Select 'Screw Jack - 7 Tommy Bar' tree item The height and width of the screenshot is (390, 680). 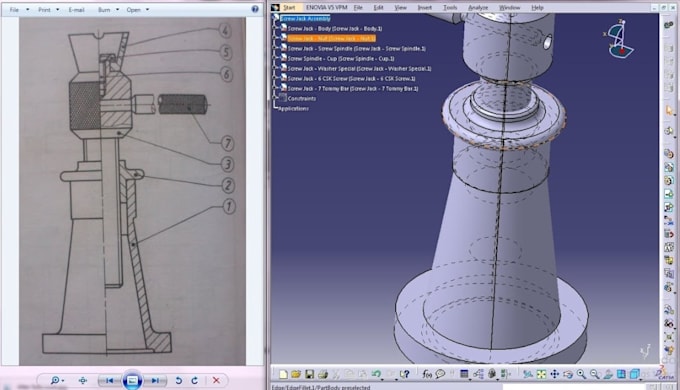click(x=353, y=88)
